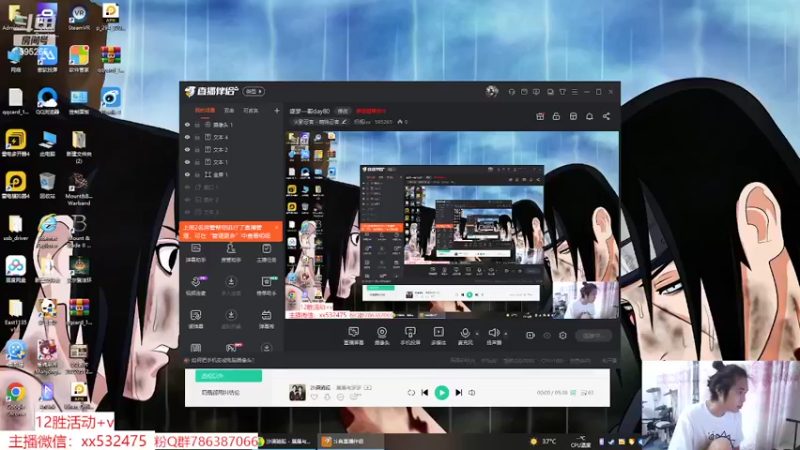800x450 pixels.
Task: Switch to the third scene tab
Action: (251, 110)
